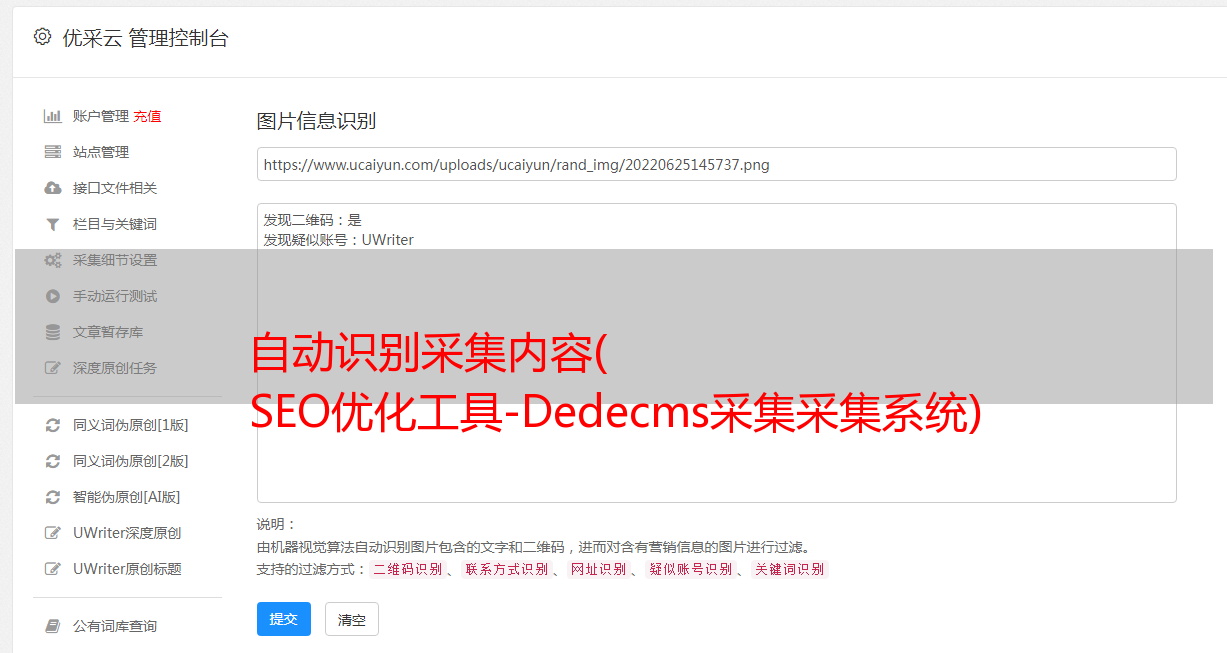Viewport: 1227px width, 653px height.
Task: Click the book icon for 公有词库查询
Action: pyautogui.click(x=53, y=626)
